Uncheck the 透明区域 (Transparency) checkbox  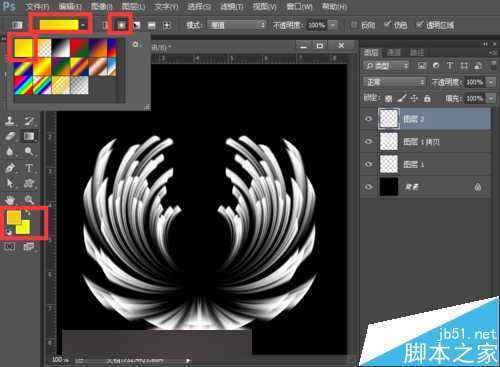(419, 24)
